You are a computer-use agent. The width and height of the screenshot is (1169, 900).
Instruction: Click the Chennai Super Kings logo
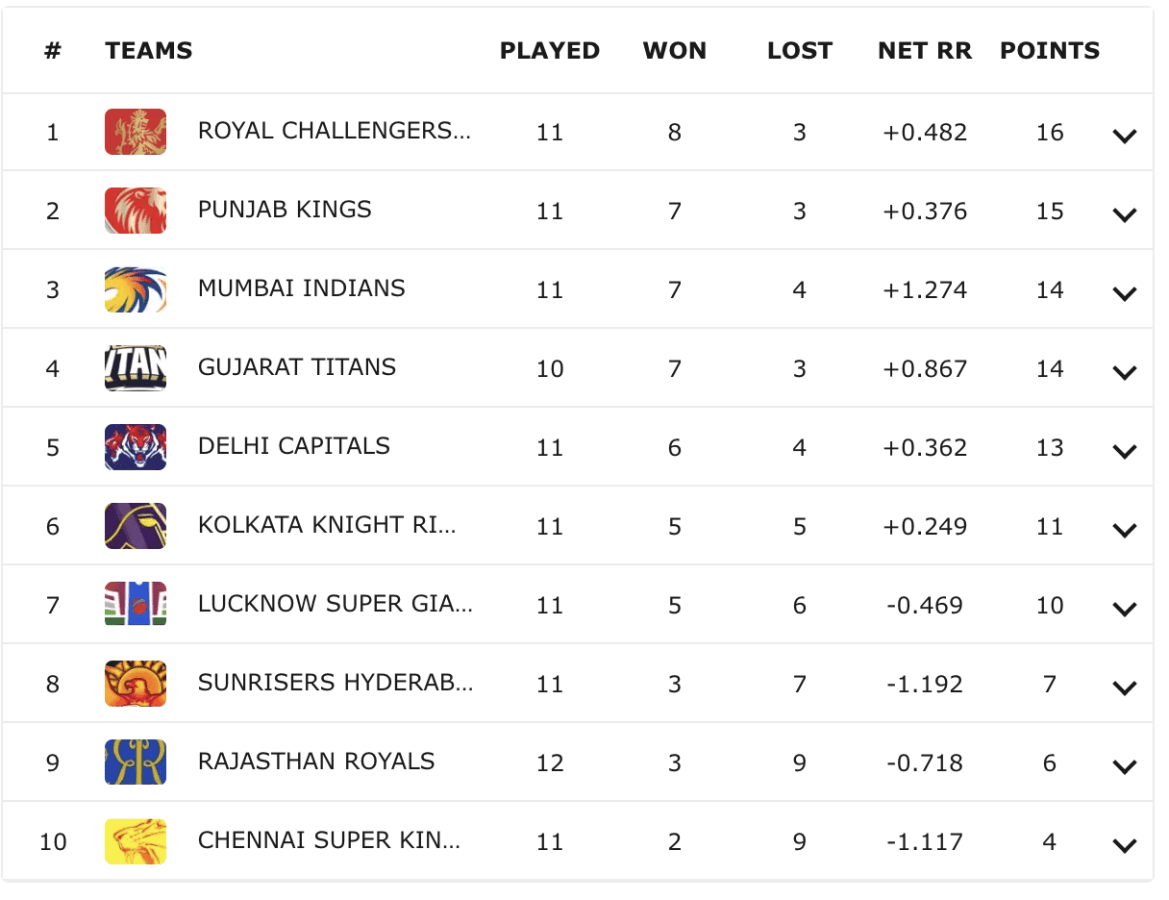click(x=135, y=841)
